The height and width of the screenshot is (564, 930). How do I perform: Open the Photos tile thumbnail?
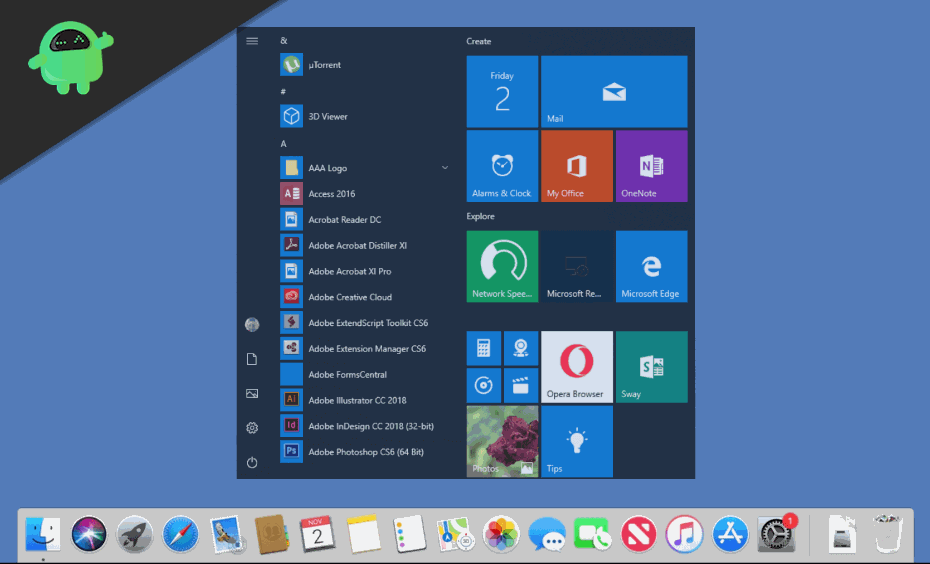coord(502,441)
